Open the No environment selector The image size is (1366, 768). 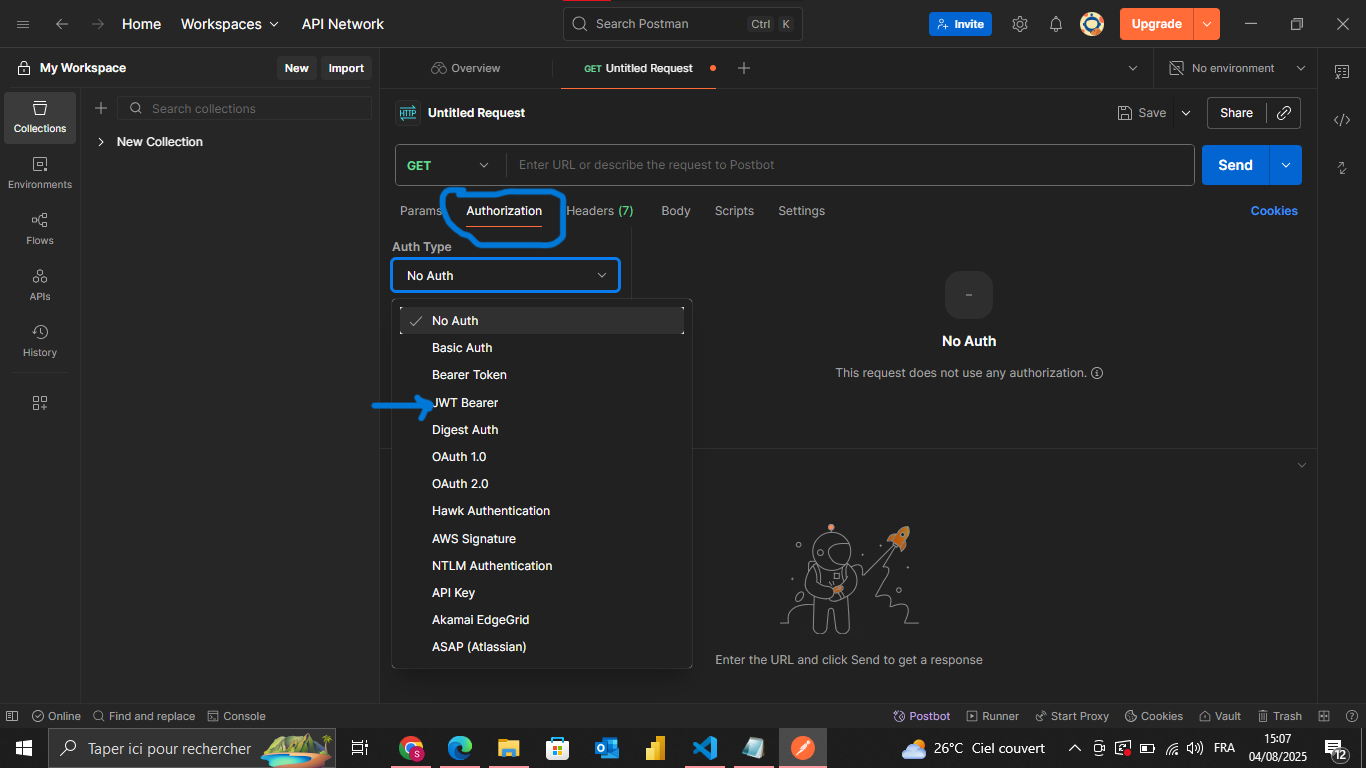click(1238, 68)
